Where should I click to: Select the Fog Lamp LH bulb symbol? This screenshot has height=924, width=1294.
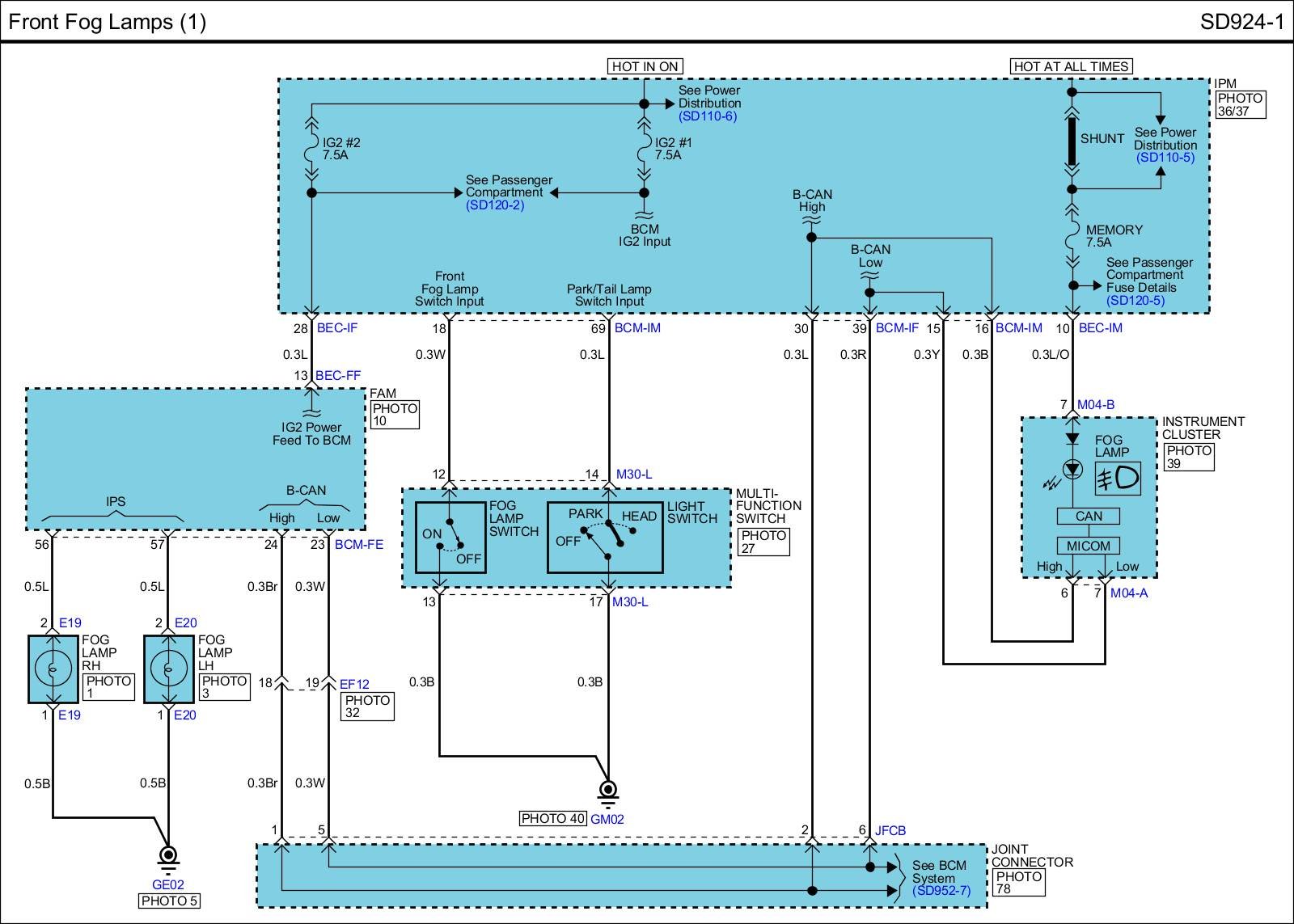click(x=168, y=669)
